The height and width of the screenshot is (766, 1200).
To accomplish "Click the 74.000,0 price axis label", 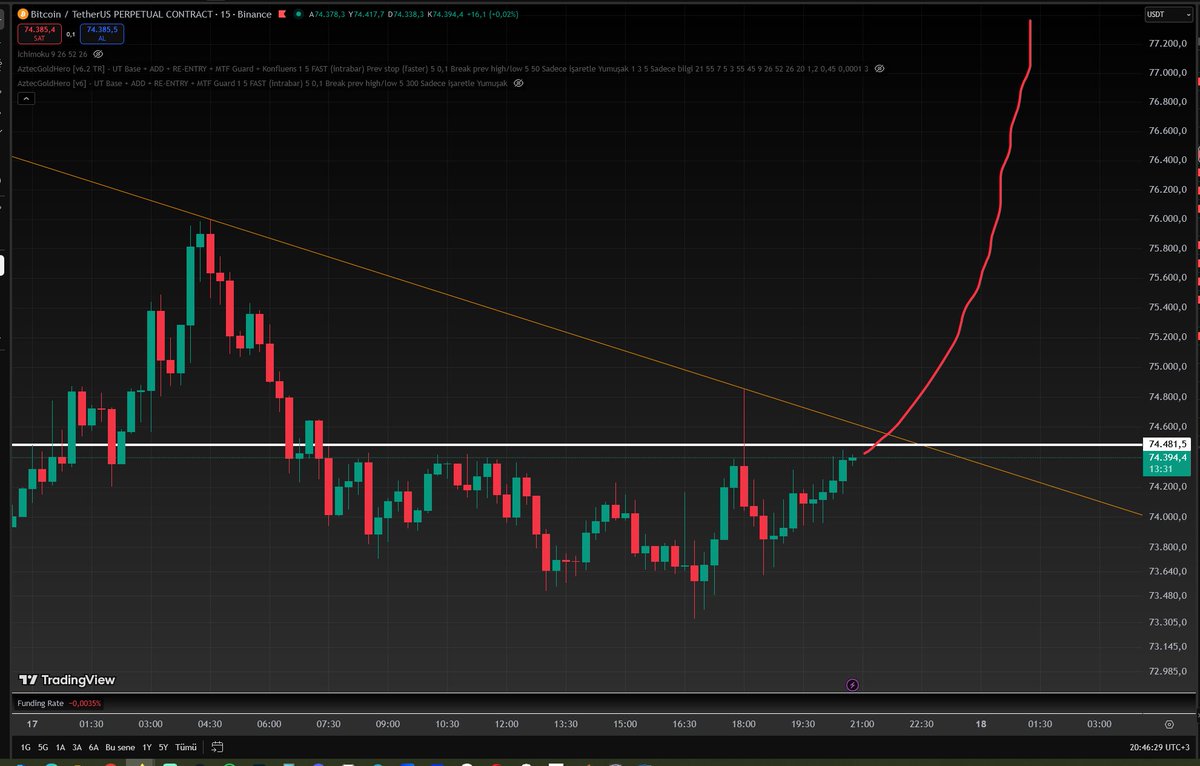I will pos(1167,516).
